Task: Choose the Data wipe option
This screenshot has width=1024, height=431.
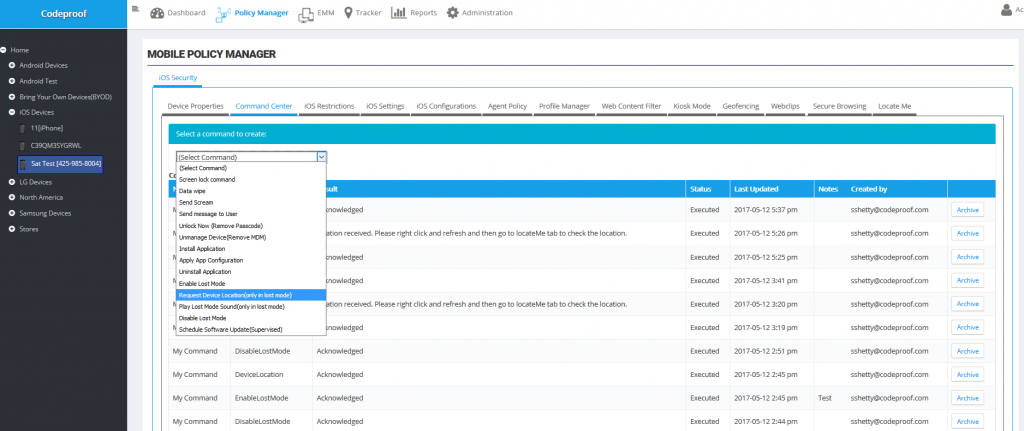Action: [x=251, y=191]
